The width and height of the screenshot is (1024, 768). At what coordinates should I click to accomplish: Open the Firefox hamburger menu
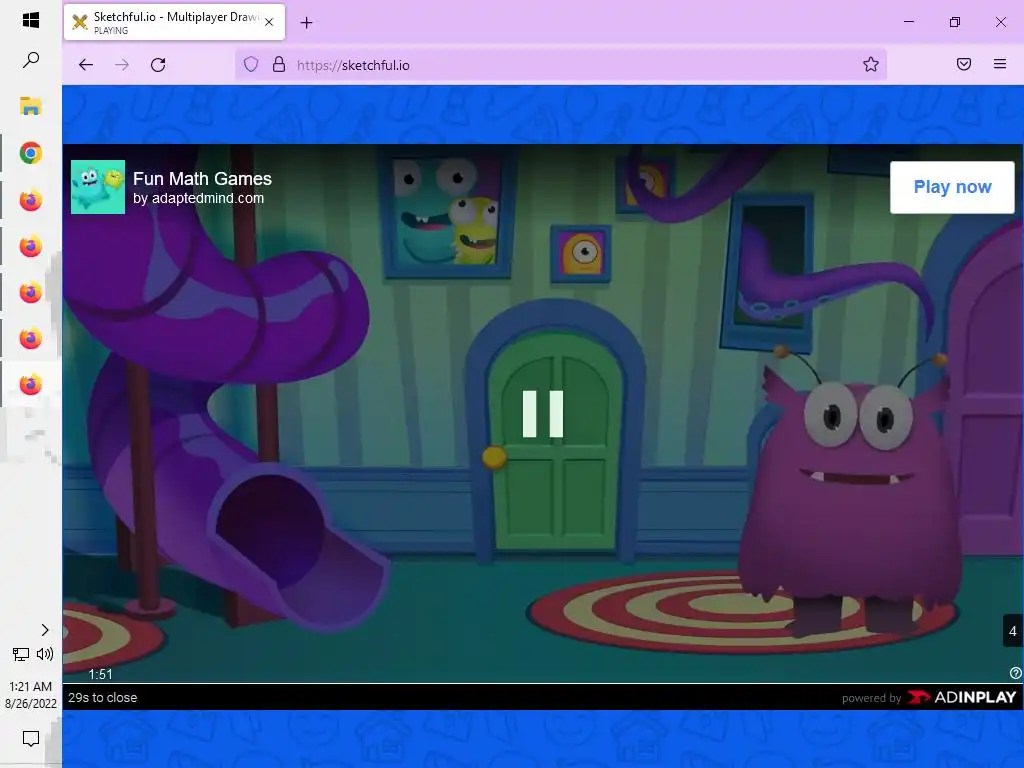pyautogui.click(x=1000, y=64)
